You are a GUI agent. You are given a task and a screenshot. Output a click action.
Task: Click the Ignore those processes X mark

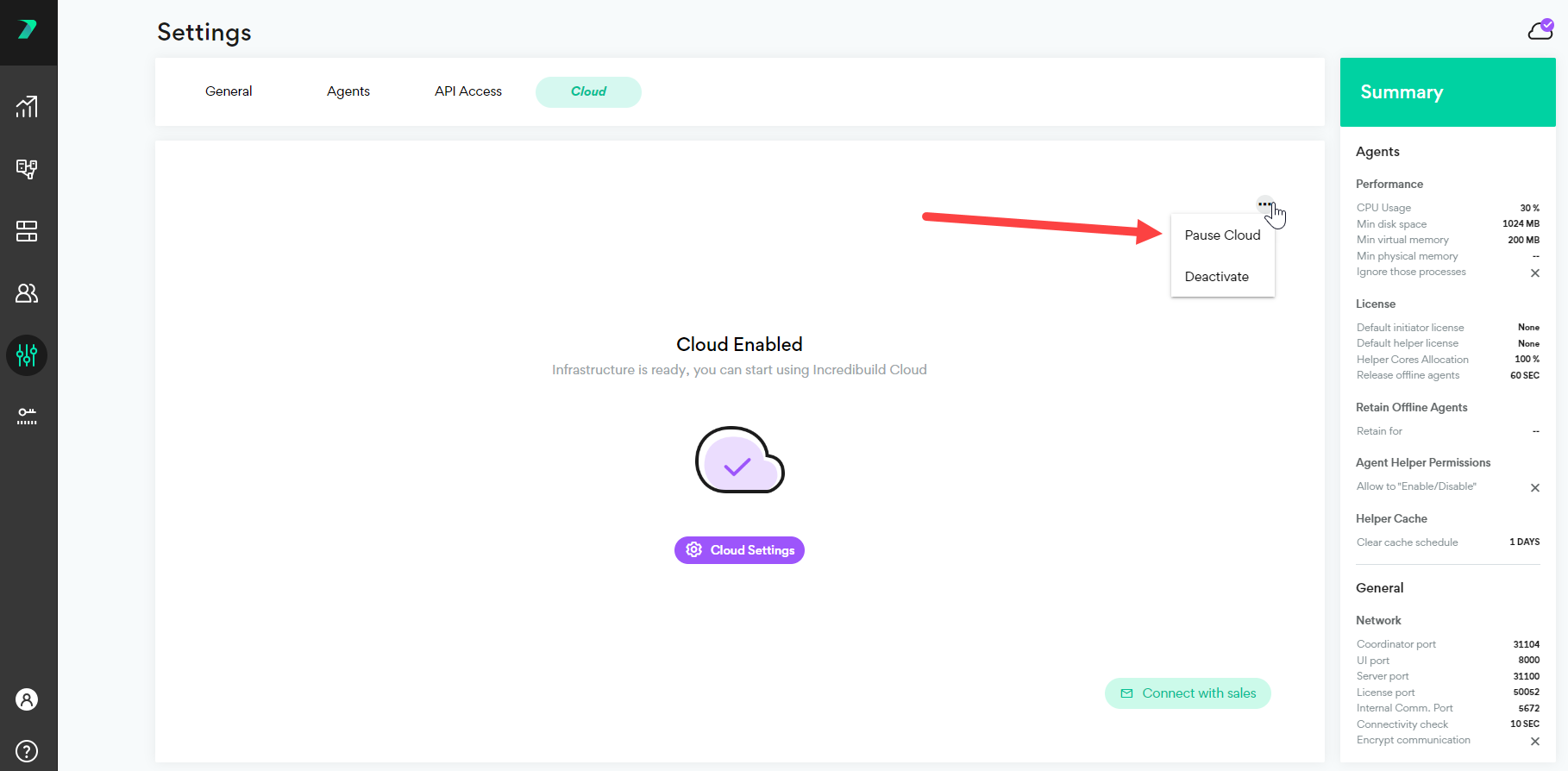[1535, 273]
